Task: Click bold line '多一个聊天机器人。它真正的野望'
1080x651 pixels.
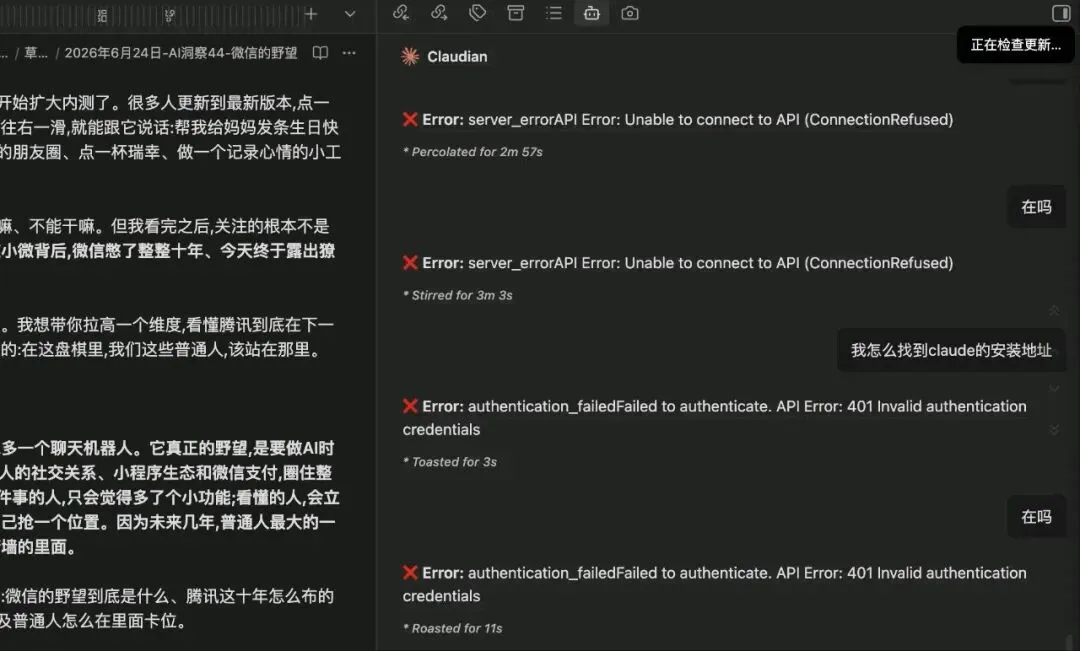Action: 167,448
